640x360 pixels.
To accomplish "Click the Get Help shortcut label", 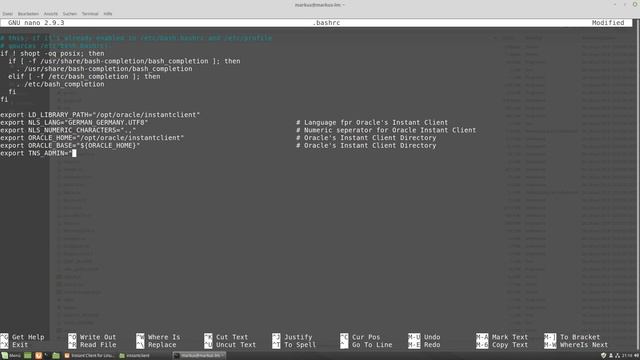I will [x=28, y=337].
